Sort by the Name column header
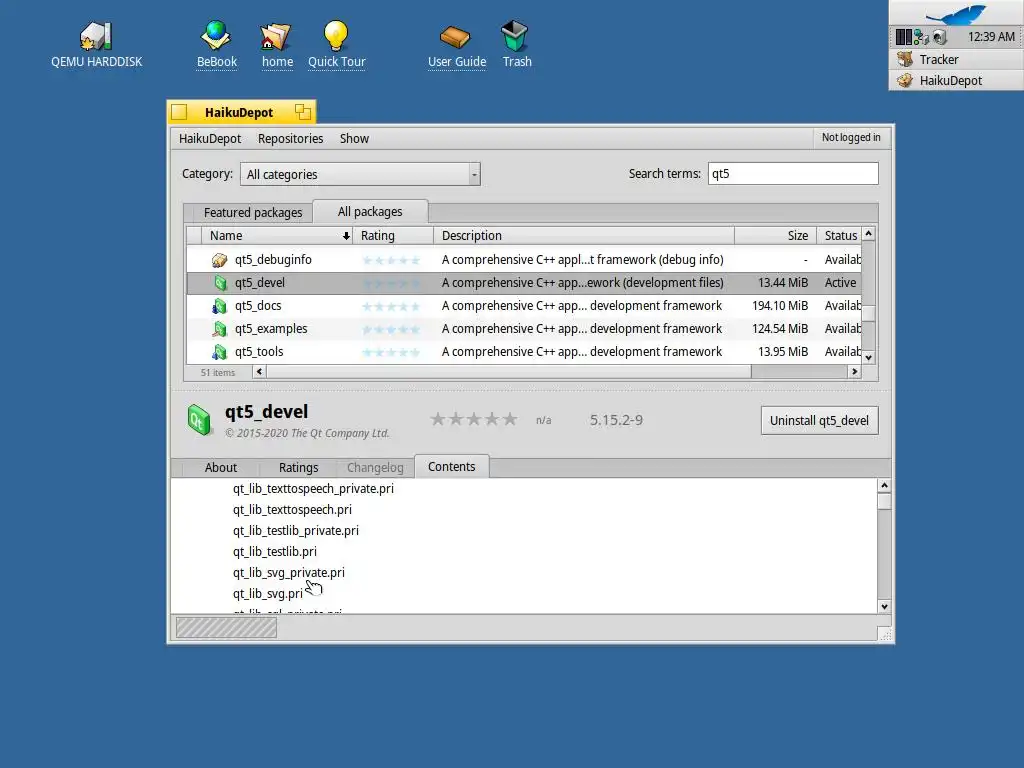This screenshot has height=768, width=1024. coord(278,236)
